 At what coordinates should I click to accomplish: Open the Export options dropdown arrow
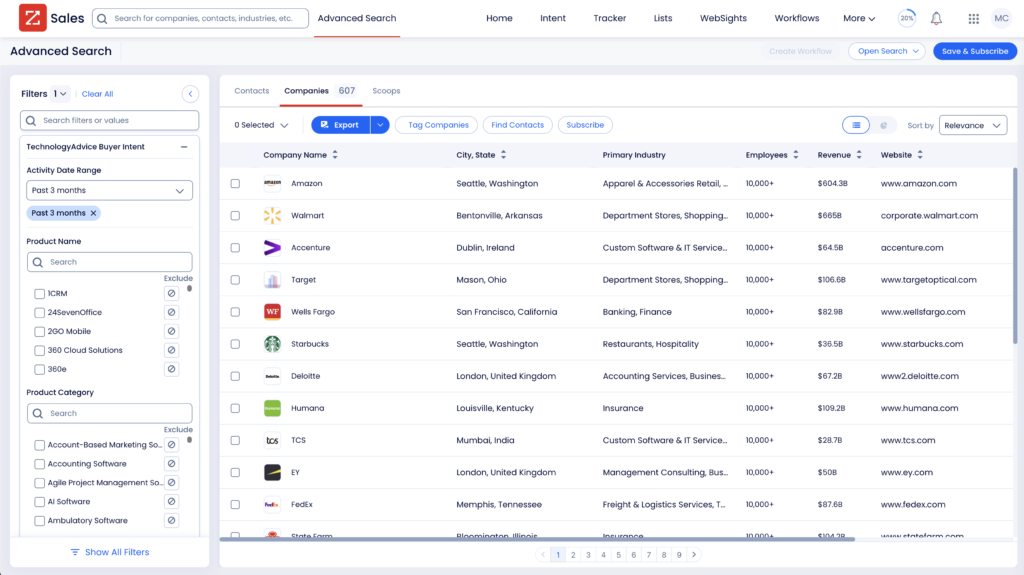point(380,125)
